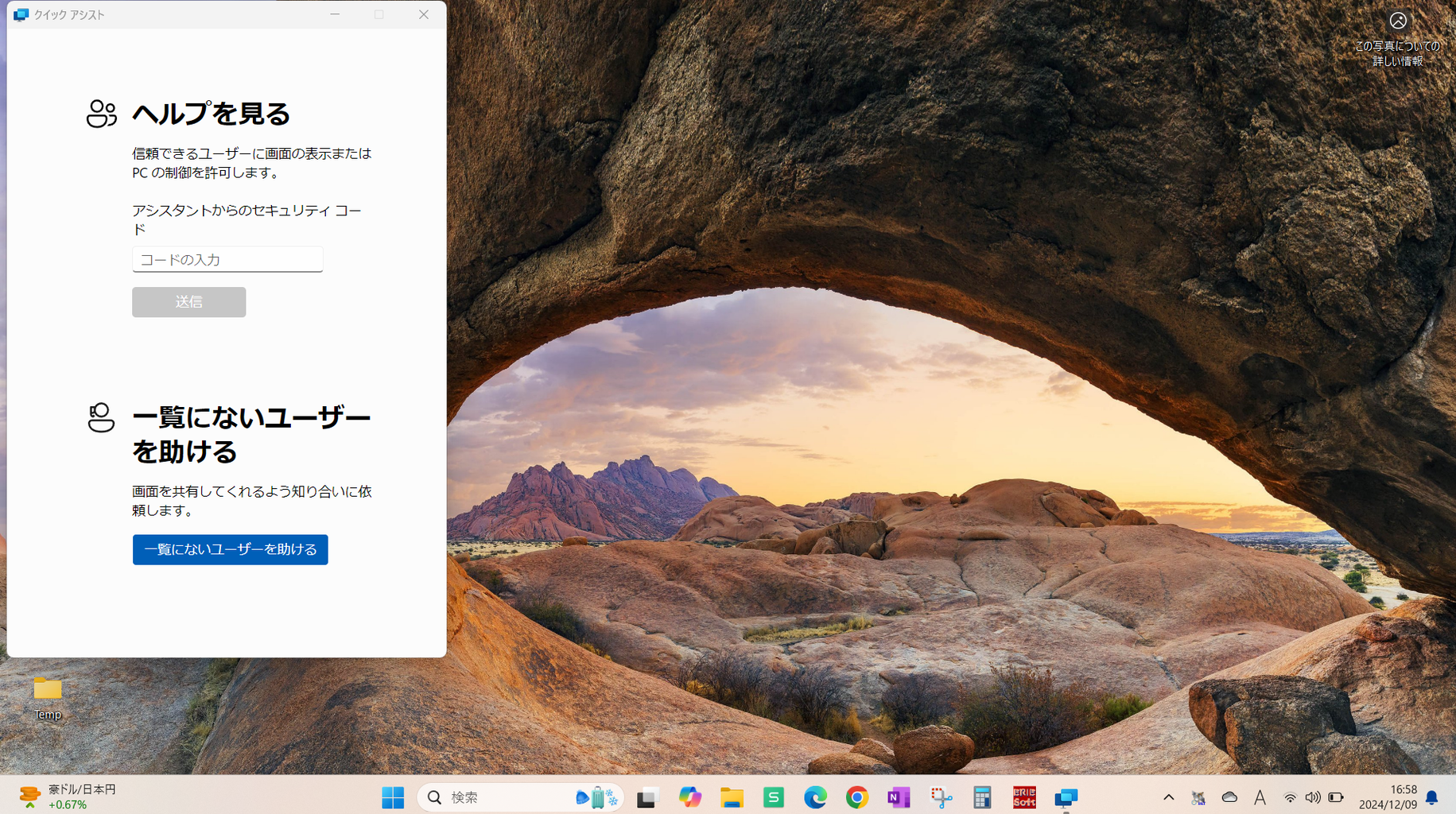Click the OneDrive cloud tray icon
1456x814 pixels.
1229,797
